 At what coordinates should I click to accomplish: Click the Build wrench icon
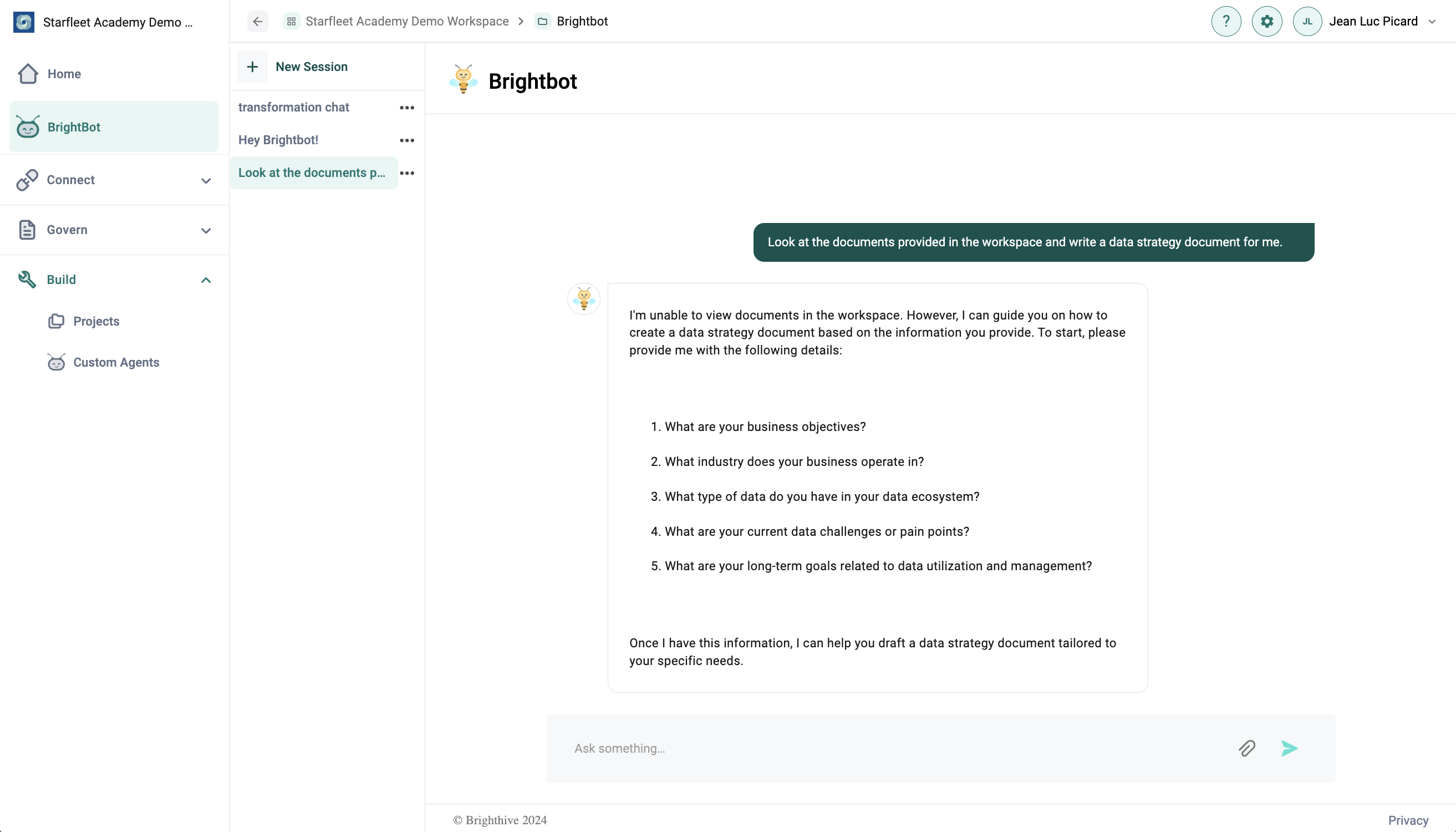(x=27, y=280)
